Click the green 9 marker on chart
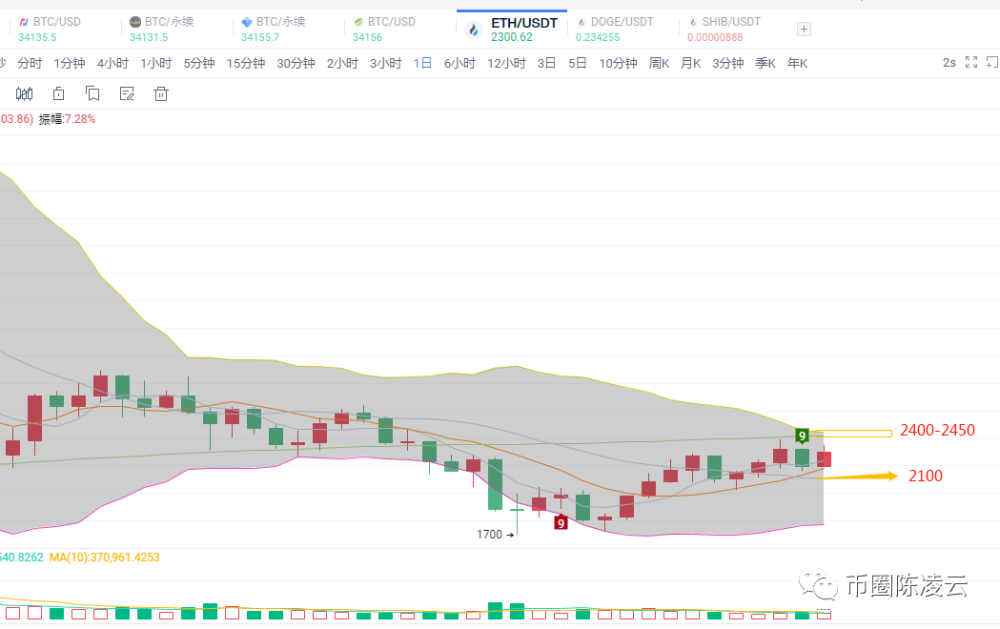 (x=802, y=436)
